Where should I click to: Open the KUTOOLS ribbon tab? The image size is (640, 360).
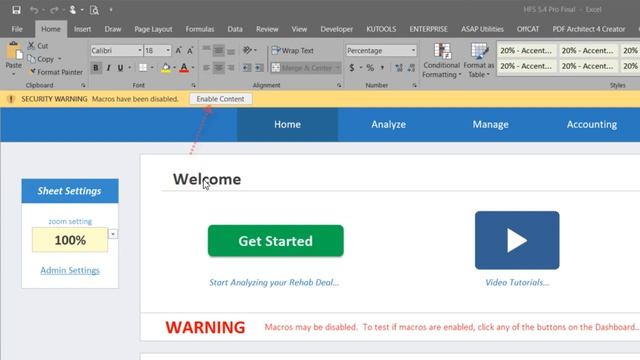click(381, 29)
